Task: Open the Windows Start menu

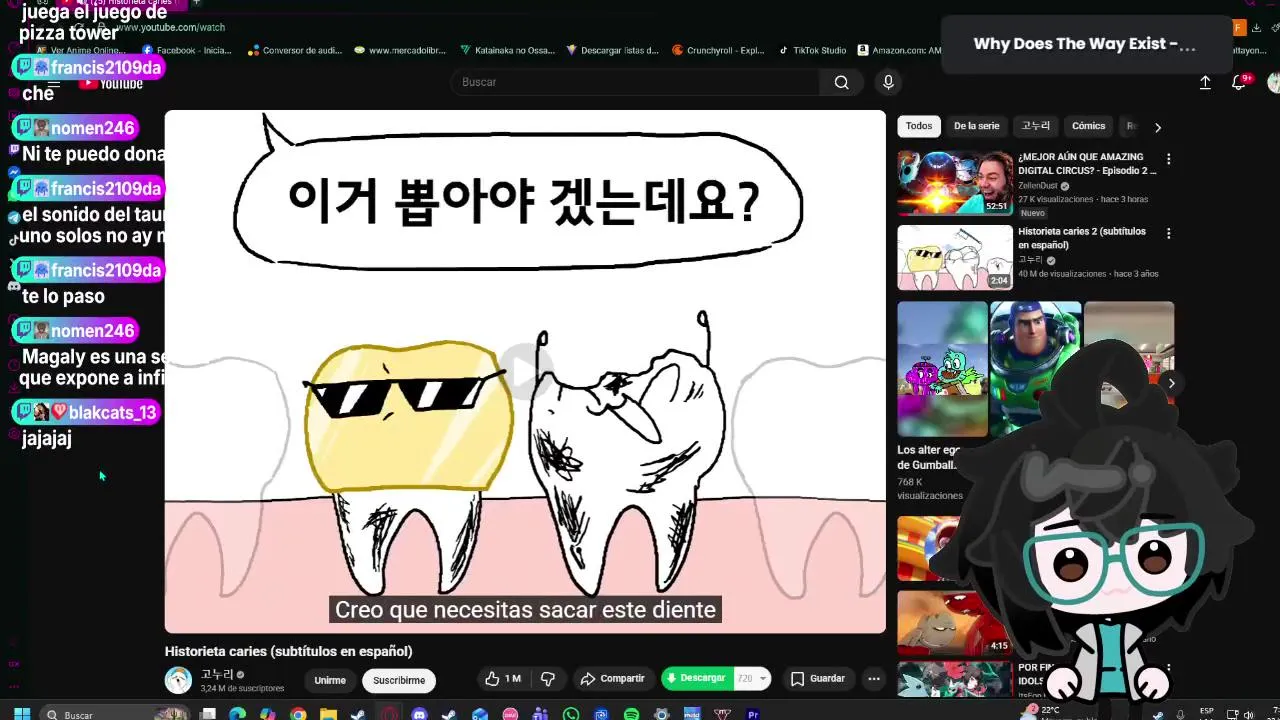Action: (x=21, y=714)
